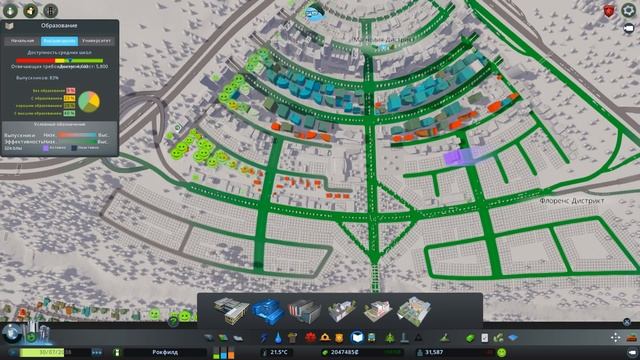Click the purple active legend swatch
Viewport: 640px width, 360px height.
point(46,148)
